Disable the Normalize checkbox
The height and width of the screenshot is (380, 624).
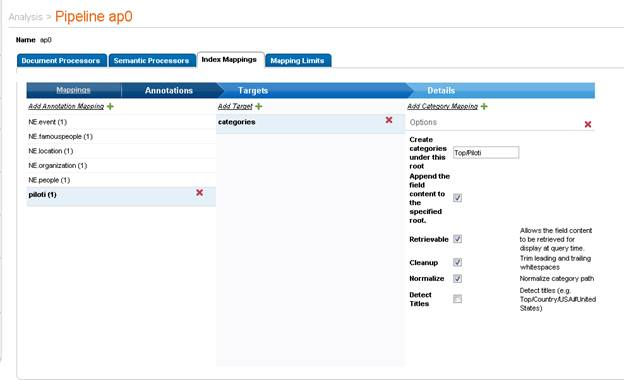(x=457, y=279)
